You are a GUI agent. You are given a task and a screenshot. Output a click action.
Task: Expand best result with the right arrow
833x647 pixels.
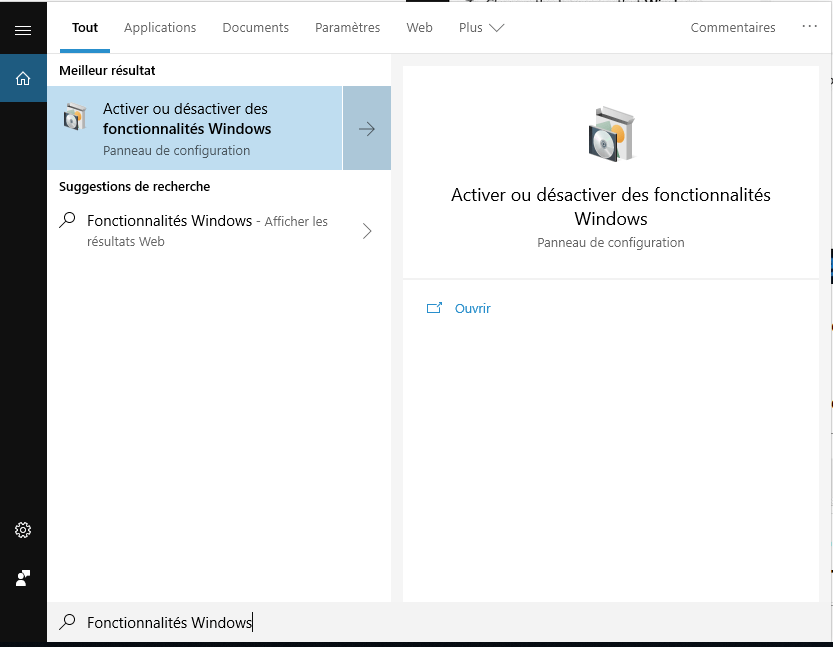pyautogui.click(x=367, y=128)
